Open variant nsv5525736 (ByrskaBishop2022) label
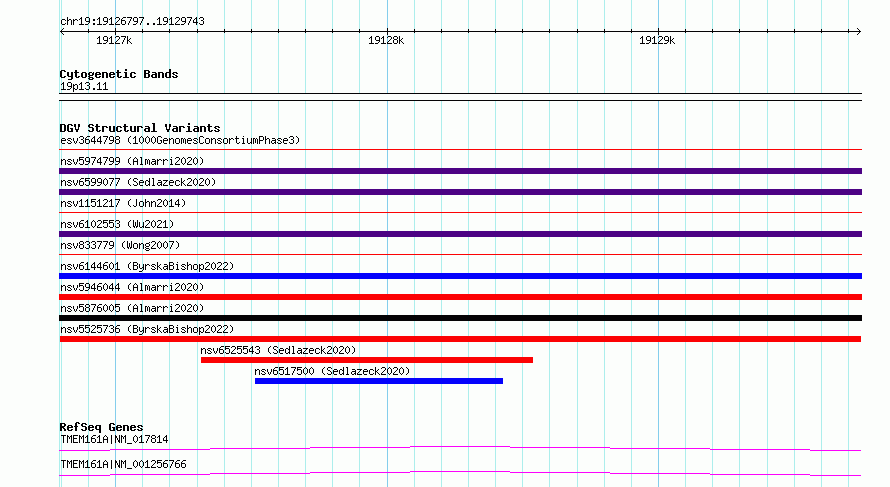890x487 pixels. coord(147,329)
